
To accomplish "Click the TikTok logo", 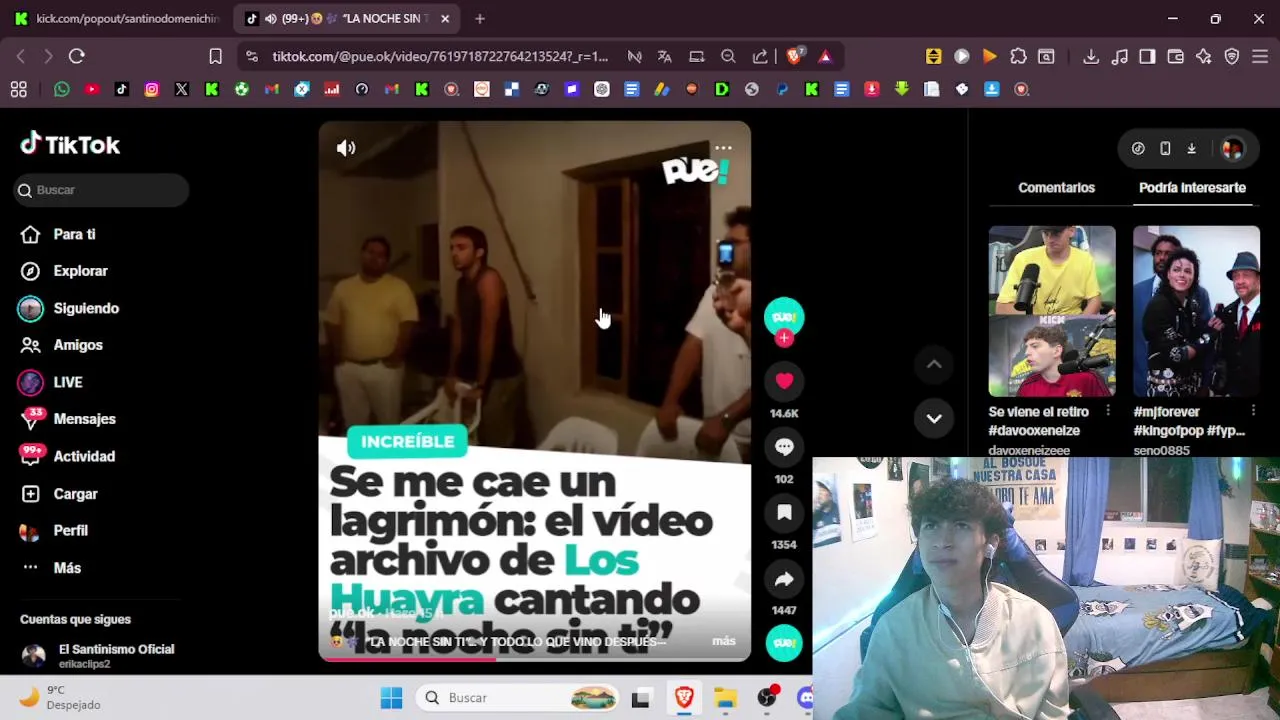I will (70, 145).
